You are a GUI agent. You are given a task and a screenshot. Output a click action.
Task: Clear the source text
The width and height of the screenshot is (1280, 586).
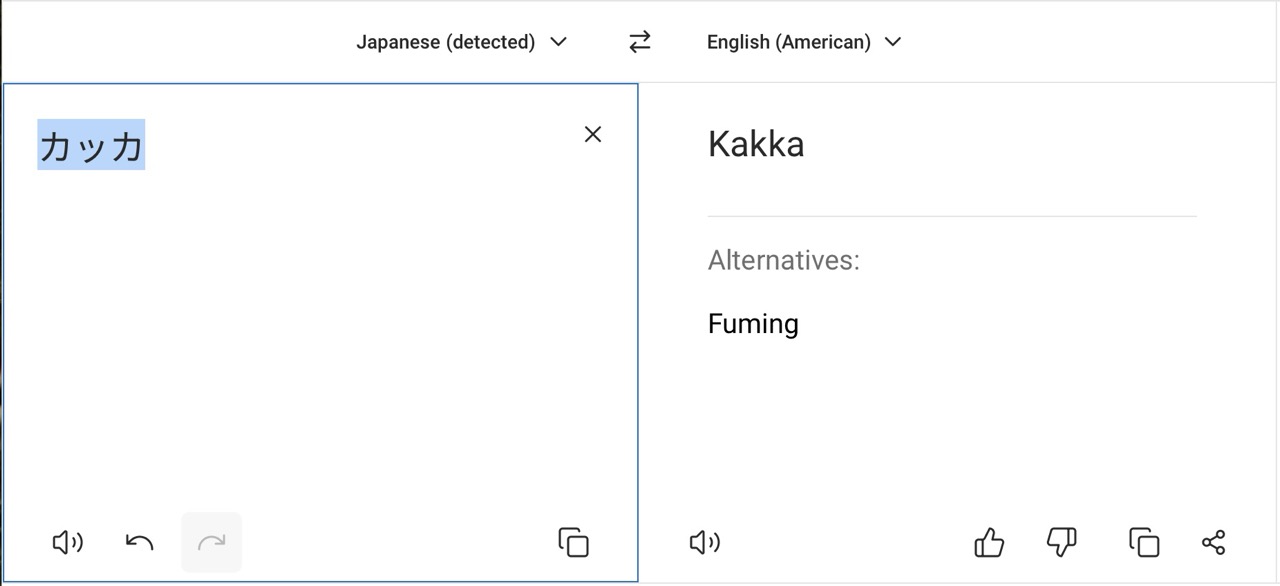(x=593, y=134)
